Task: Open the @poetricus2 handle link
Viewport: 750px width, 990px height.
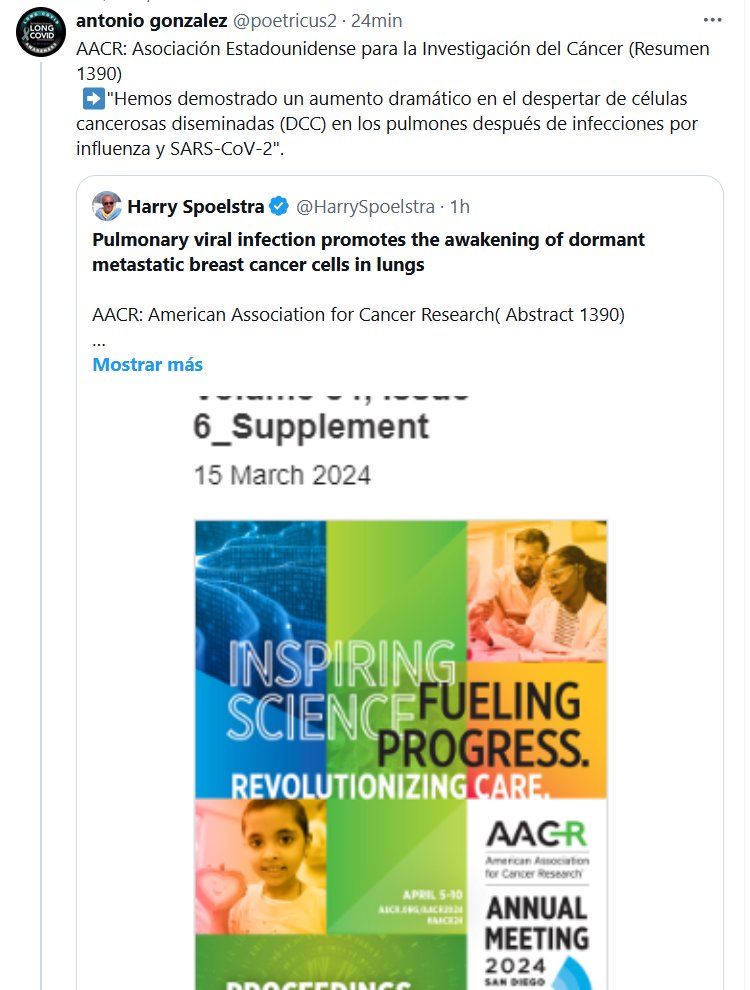Action: [284, 19]
